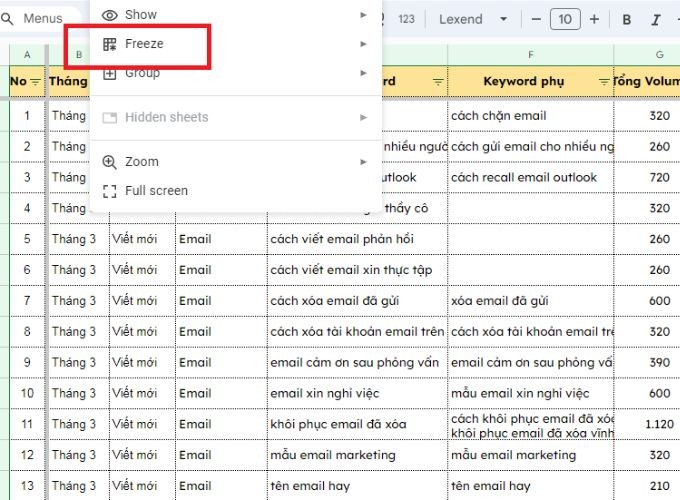Select cell 'khôi phục email đã xóa'
The height and width of the screenshot is (500, 680).
click(x=357, y=424)
